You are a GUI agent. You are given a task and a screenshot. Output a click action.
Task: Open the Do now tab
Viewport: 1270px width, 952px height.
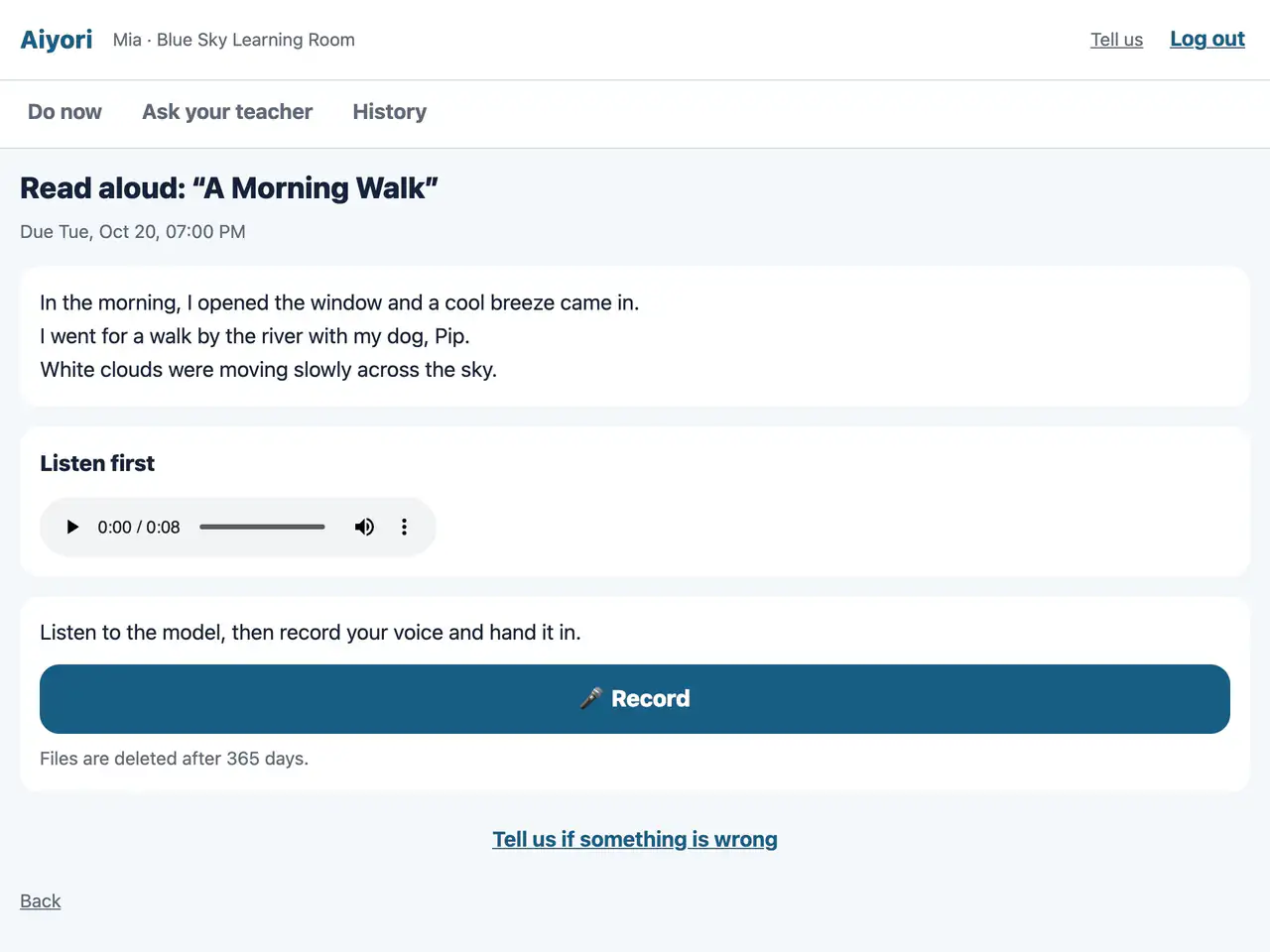[x=64, y=112]
